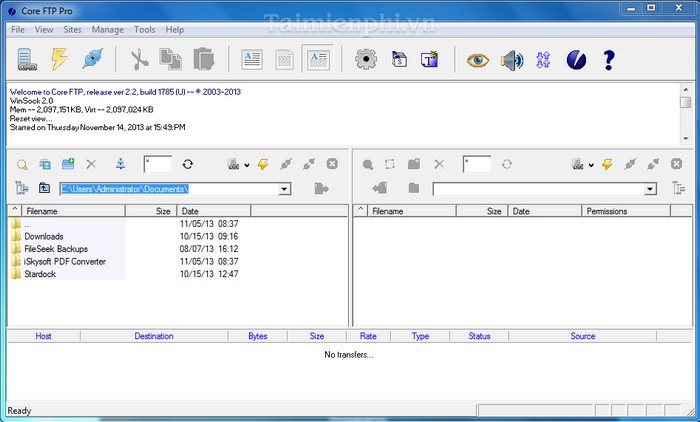
Task: Click the Paste clipboard icon
Action: pyautogui.click(x=204, y=59)
